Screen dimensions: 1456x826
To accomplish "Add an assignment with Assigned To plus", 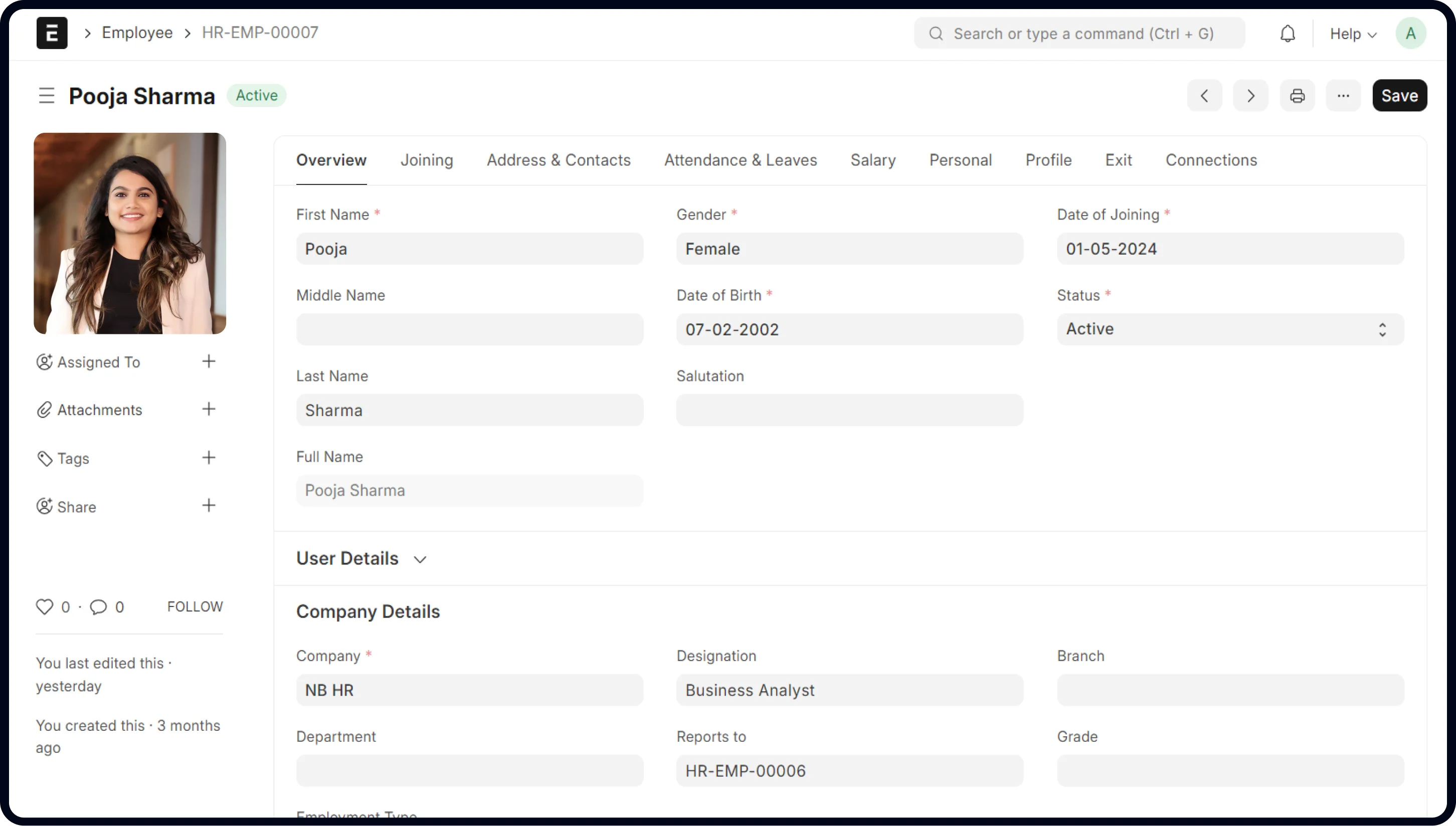I will point(208,361).
